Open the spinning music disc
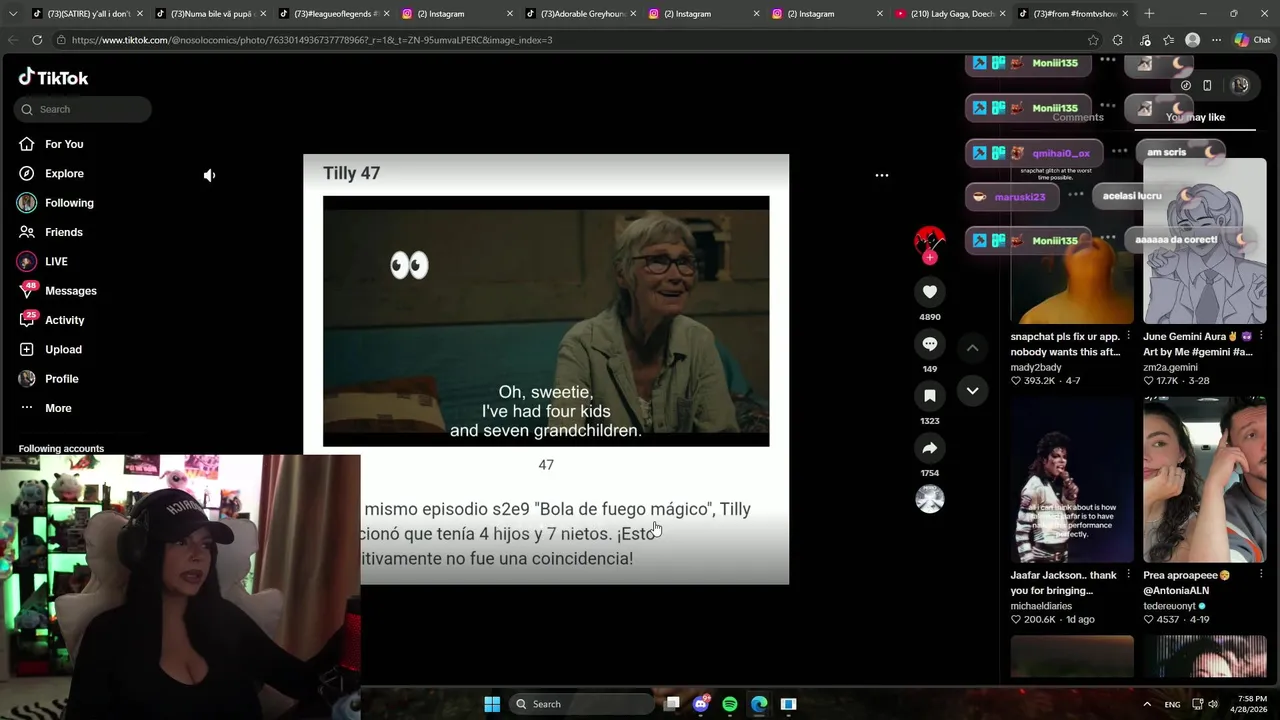Screen dimensions: 1280x720 click(930, 498)
